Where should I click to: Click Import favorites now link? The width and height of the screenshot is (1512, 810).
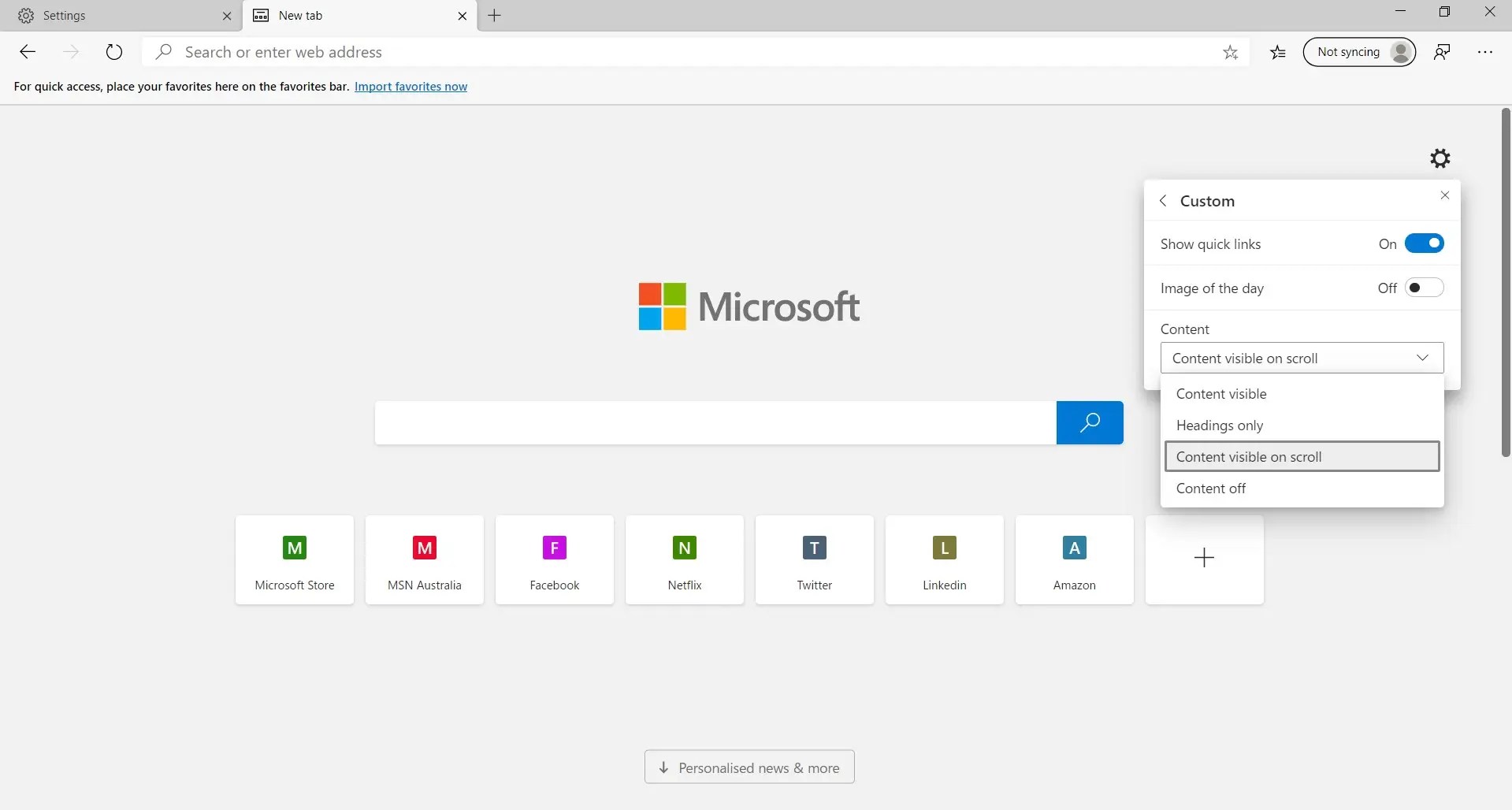click(411, 87)
